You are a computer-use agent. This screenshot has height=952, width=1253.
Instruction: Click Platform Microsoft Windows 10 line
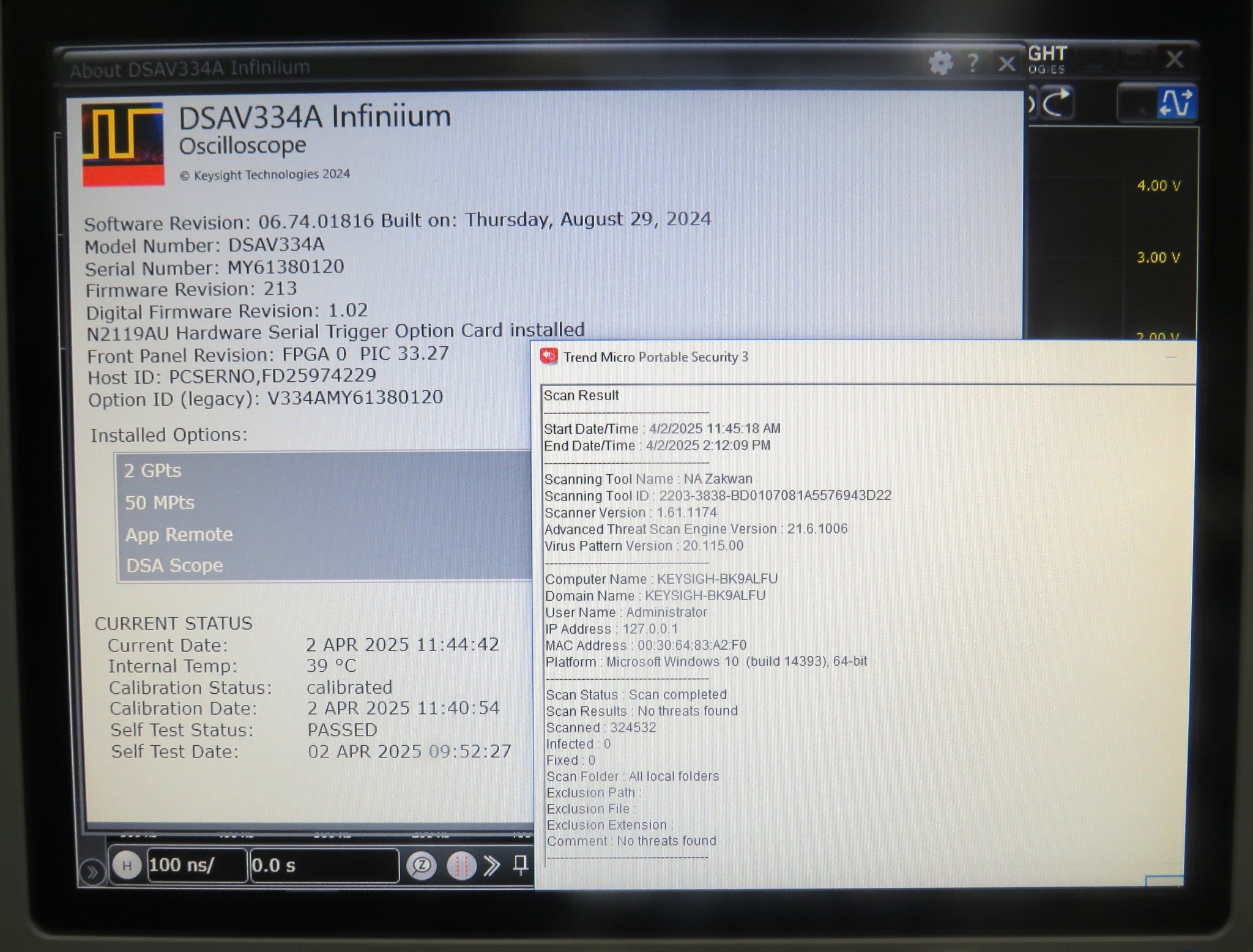(x=707, y=662)
